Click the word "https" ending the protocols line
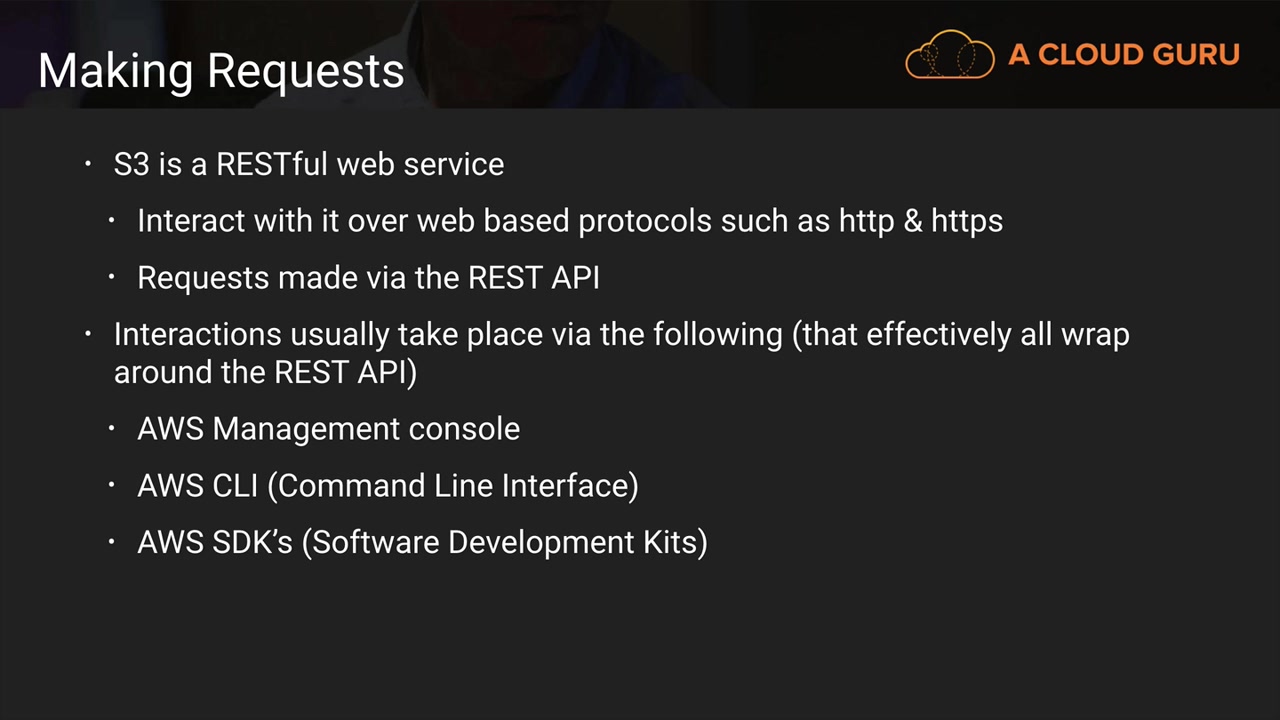 click(966, 221)
